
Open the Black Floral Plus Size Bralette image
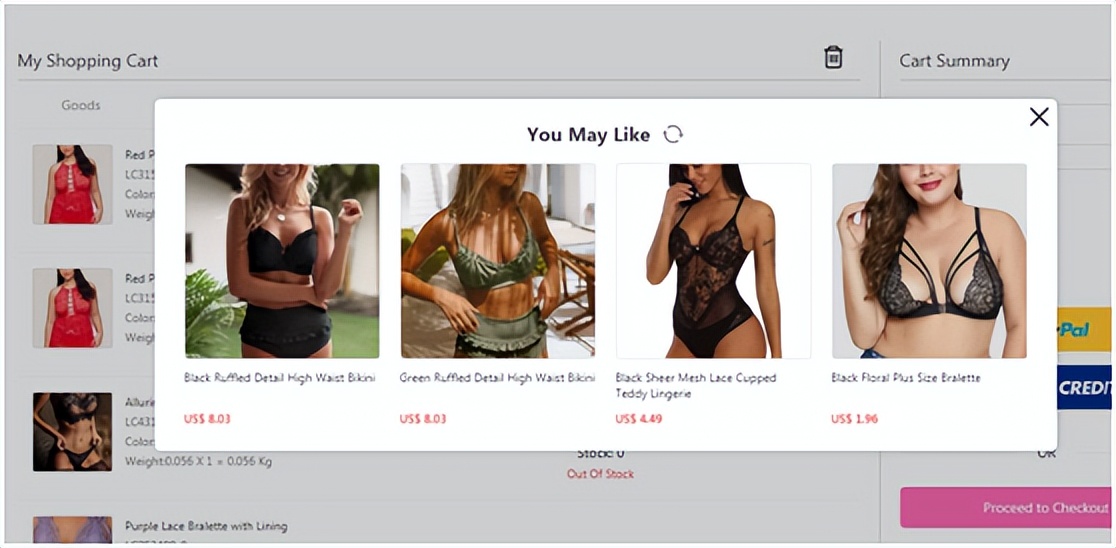(x=930, y=261)
